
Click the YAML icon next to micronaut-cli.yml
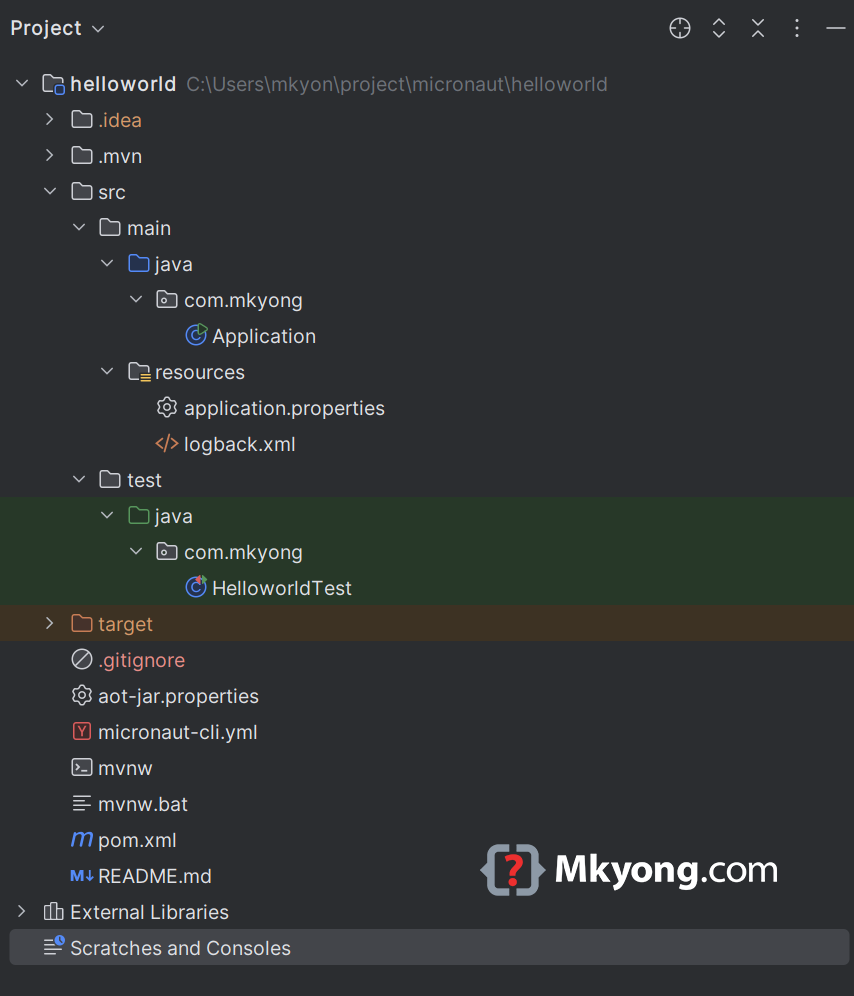[x=81, y=731]
